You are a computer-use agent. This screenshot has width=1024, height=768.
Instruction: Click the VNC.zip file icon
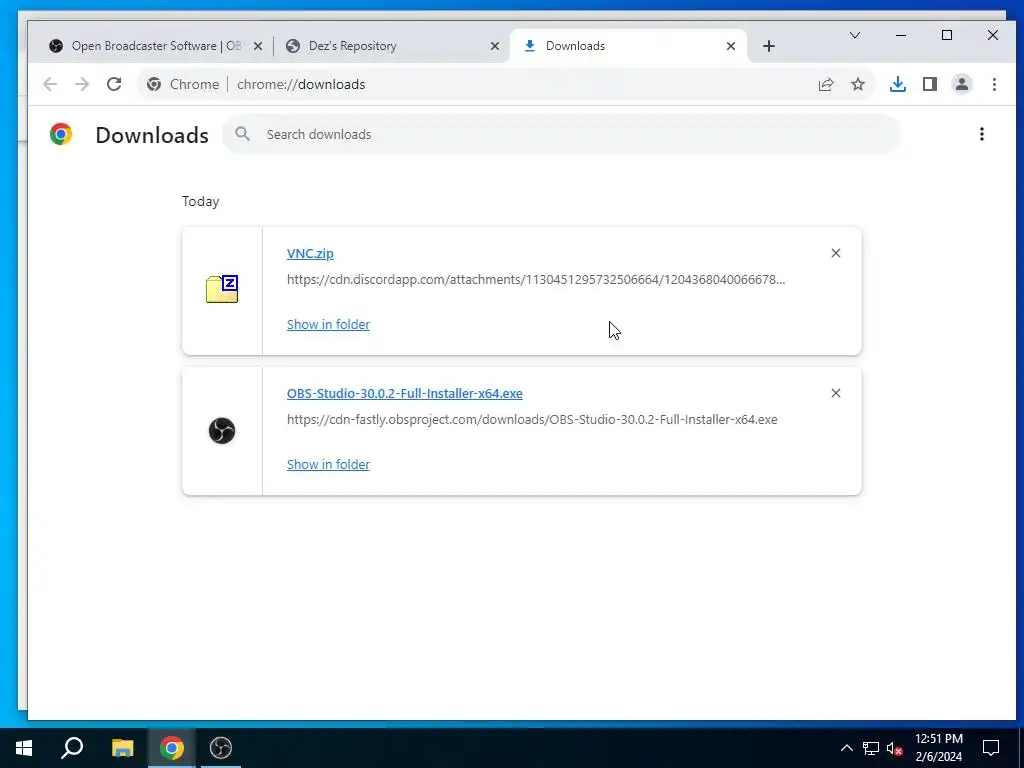click(222, 289)
